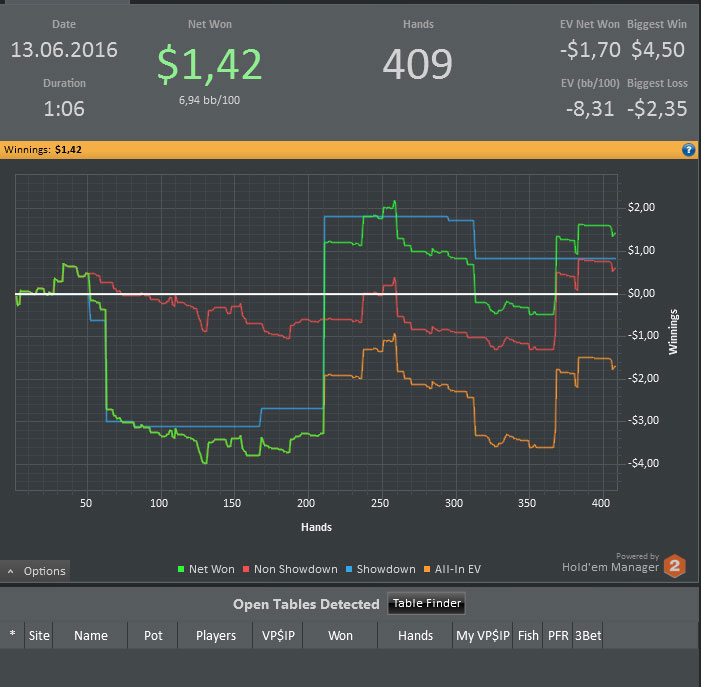The height and width of the screenshot is (687, 701).
Task: Toggle the Non Showdown legend series
Action: [290, 569]
